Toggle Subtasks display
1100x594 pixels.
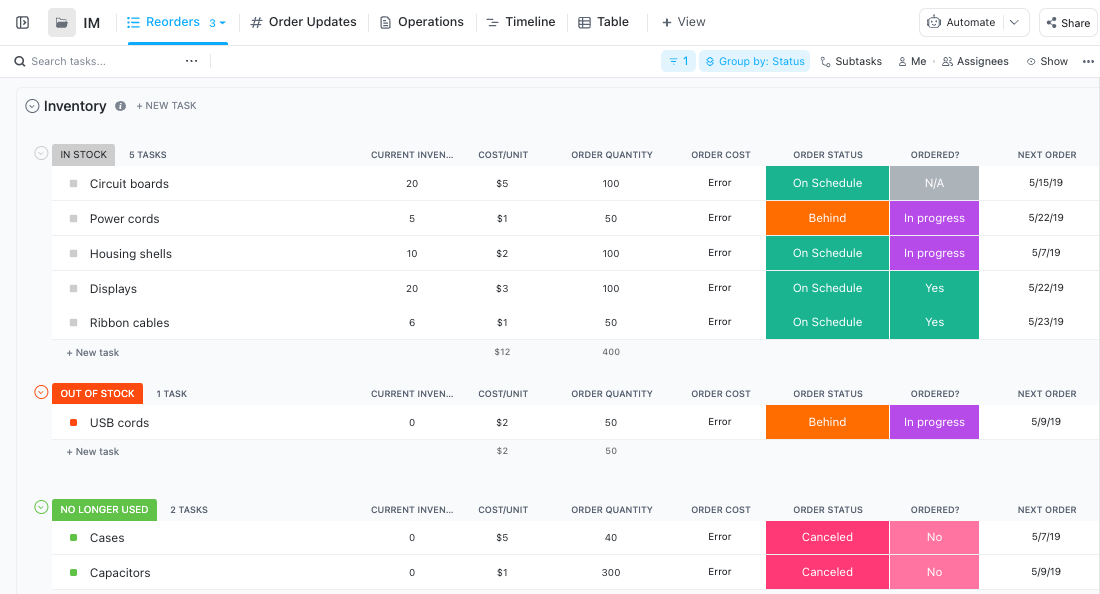click(851, 61)
